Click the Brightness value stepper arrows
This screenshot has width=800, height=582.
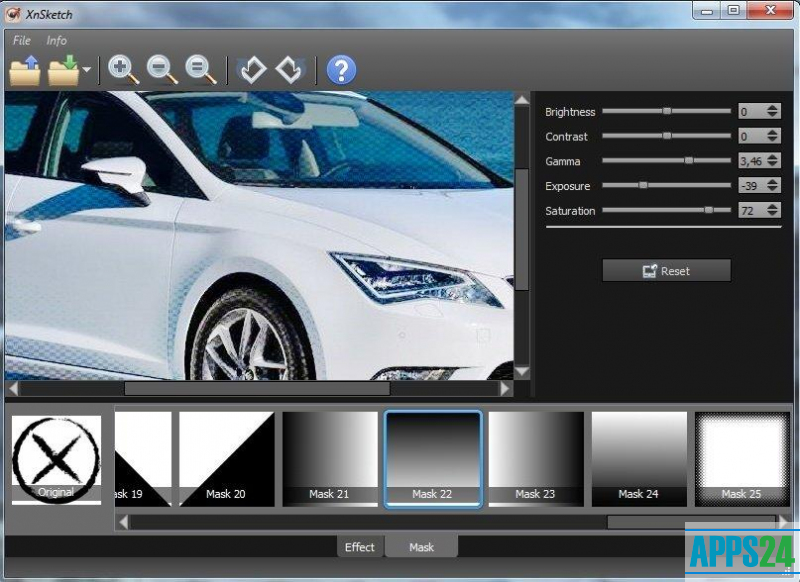tap(772, 112)
